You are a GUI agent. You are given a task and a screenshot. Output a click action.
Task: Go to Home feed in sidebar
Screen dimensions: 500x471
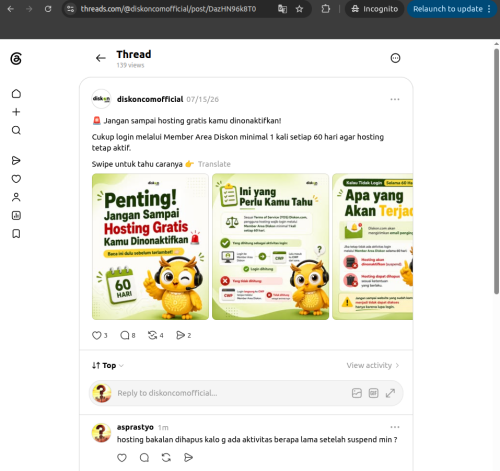coord(16,94)
